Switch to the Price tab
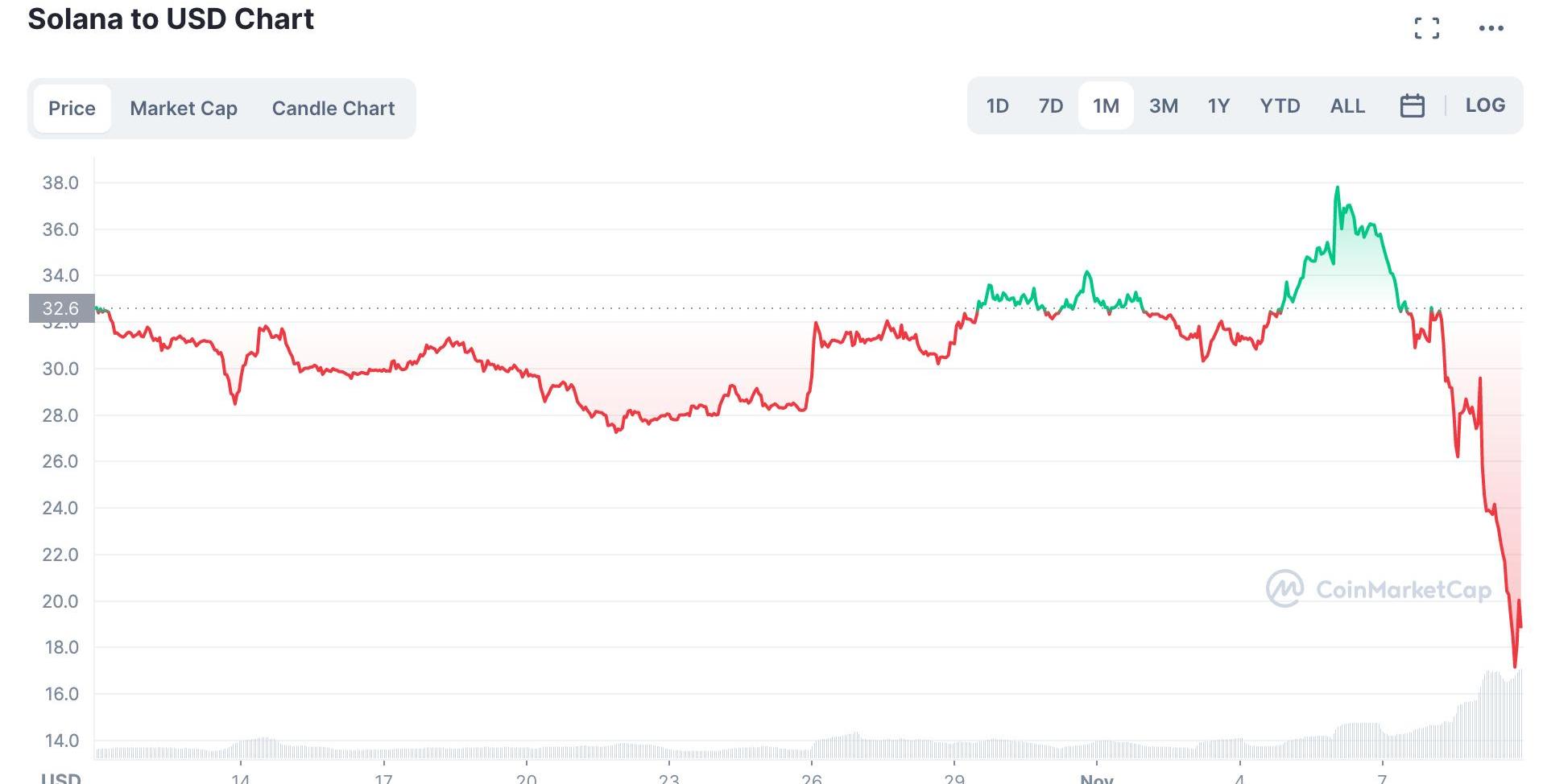Screen dimensions: 1543x784 click(x=72, y=109)
